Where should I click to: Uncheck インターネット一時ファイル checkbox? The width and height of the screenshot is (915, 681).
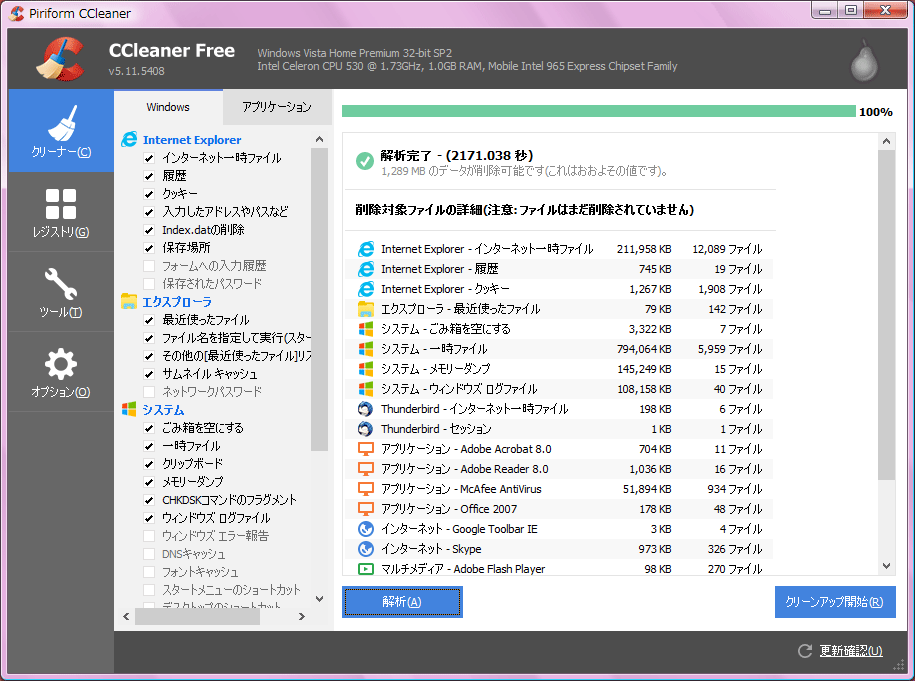149,158
